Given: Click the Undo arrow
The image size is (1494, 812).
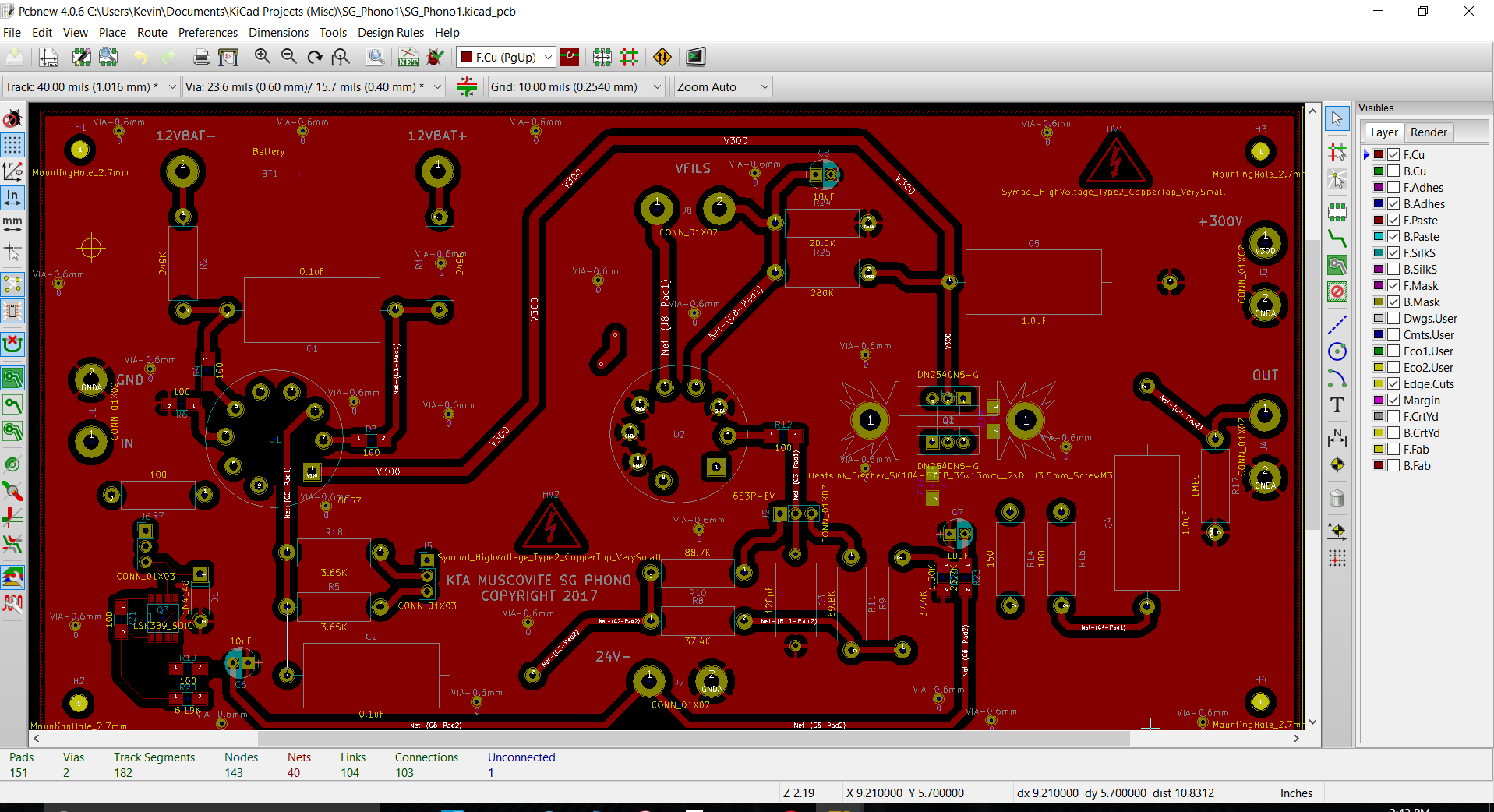Looking at the screenshot, I should point(140,57).
